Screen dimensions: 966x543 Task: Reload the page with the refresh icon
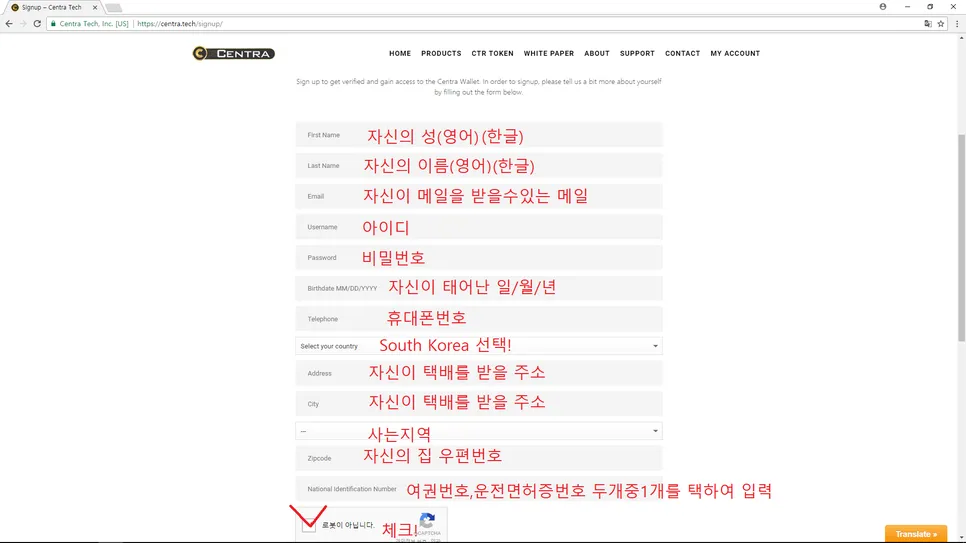37,23
